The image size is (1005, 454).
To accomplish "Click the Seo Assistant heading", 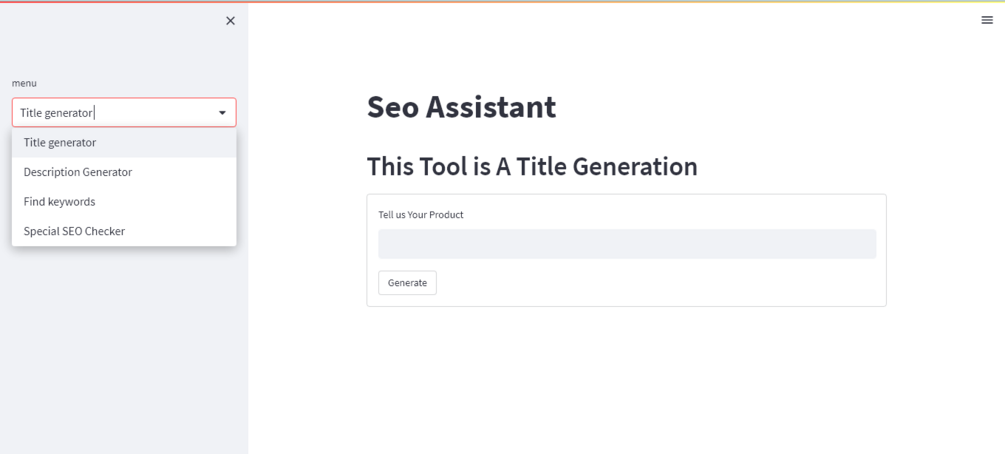I will click(x=461, y=107).
